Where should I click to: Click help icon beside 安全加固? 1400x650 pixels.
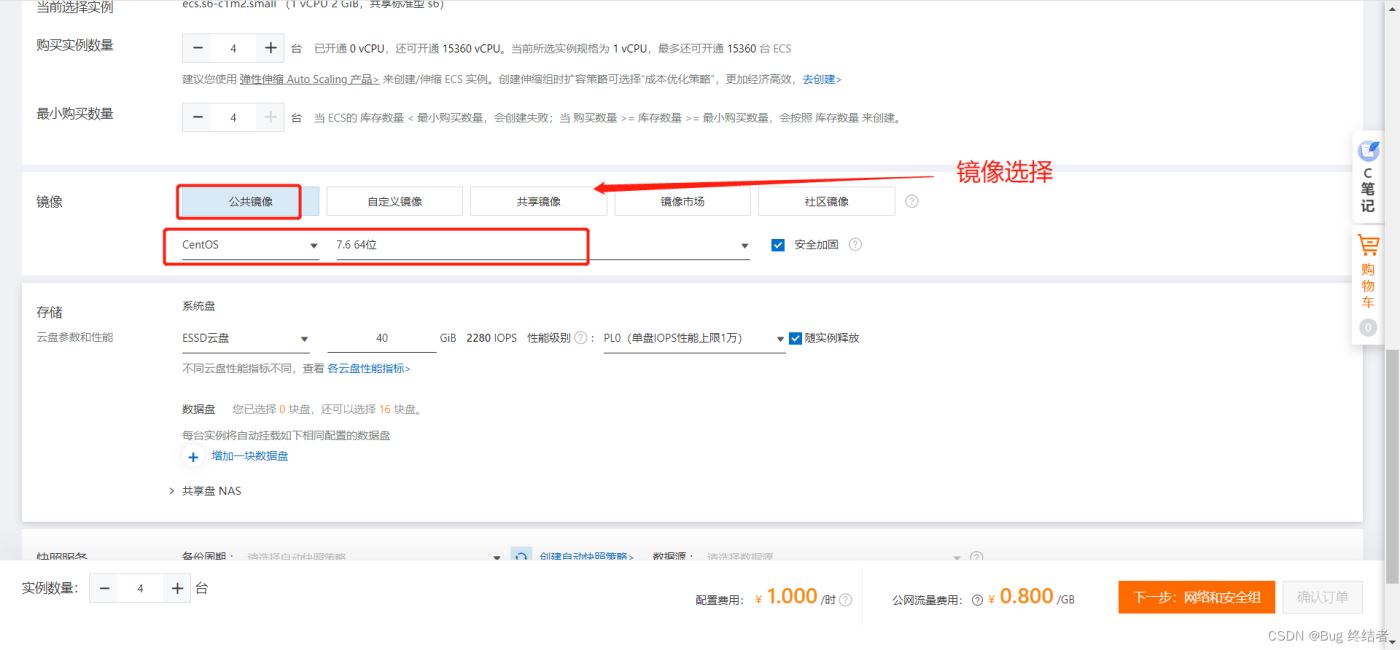coord(855,245)
